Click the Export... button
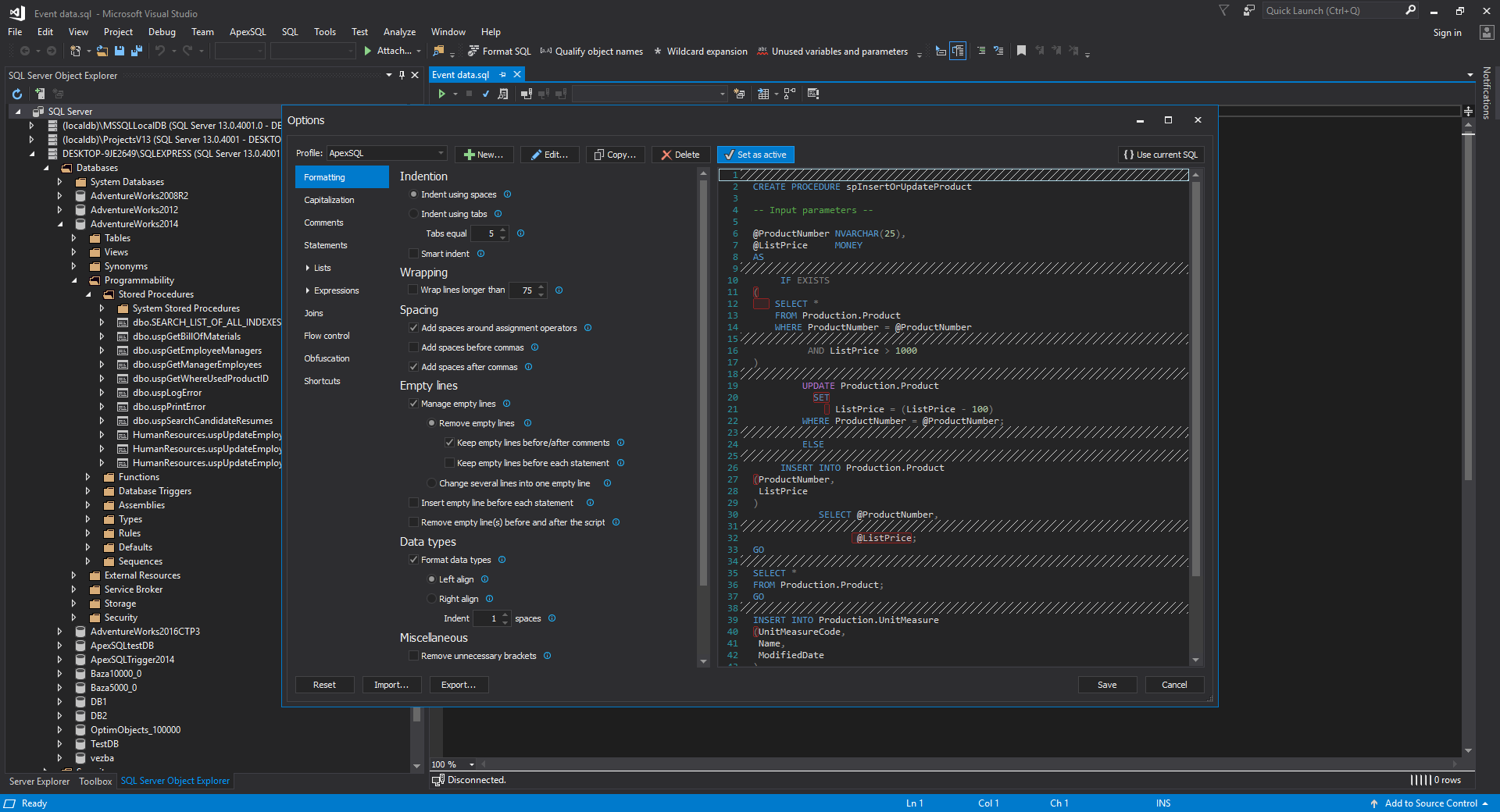This screenshot has width=1500, height=812. [459, 685]
